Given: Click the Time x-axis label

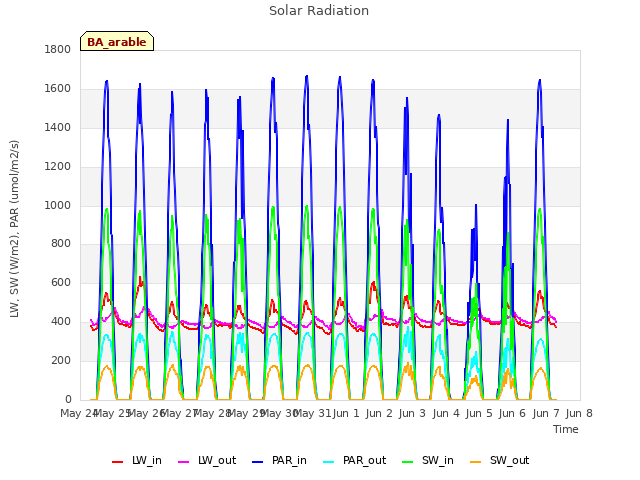Looking at the screenshot, I should click(x=565, y=429).
